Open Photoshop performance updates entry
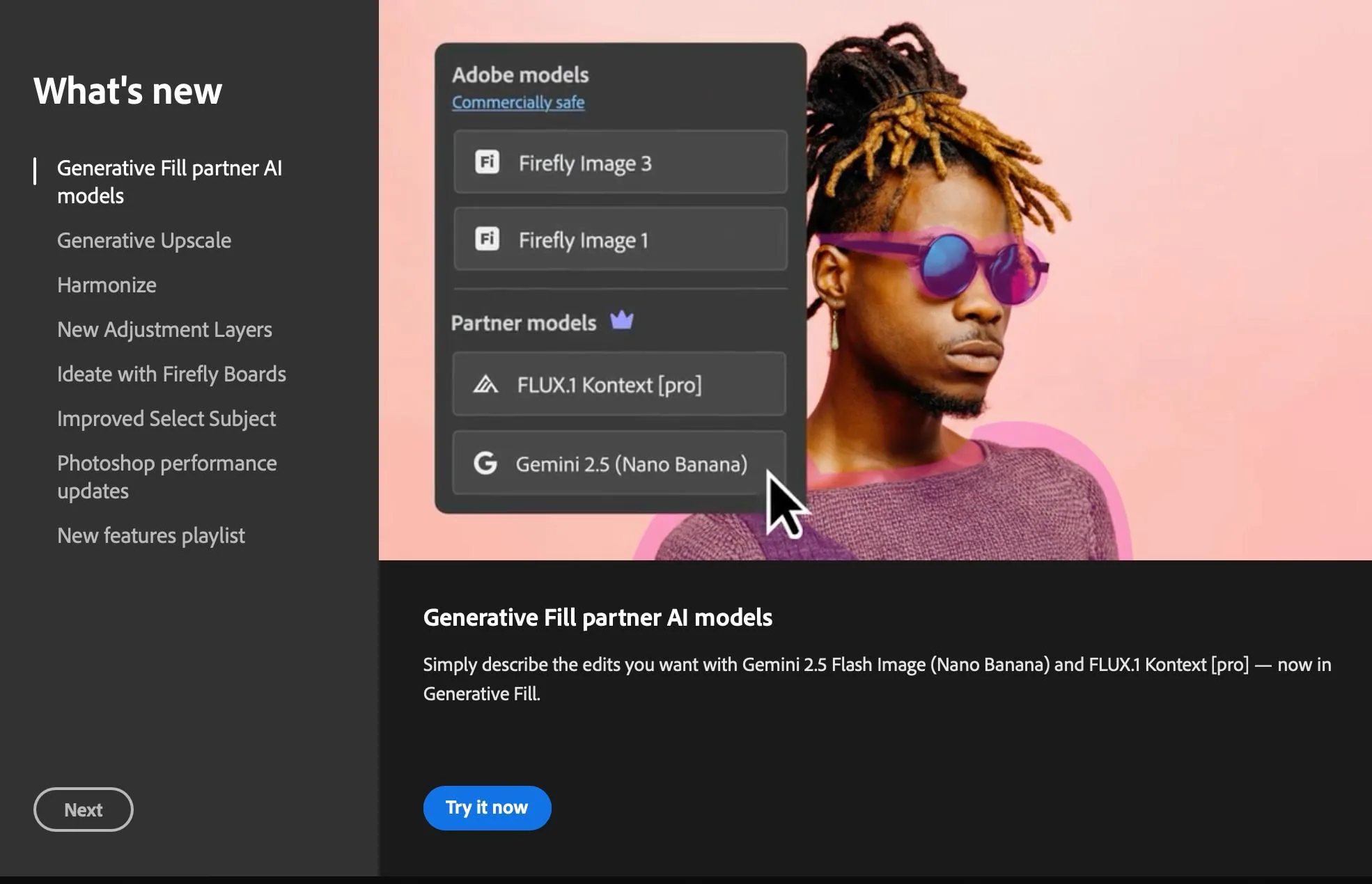The image size is (1372, 884). 167,477
